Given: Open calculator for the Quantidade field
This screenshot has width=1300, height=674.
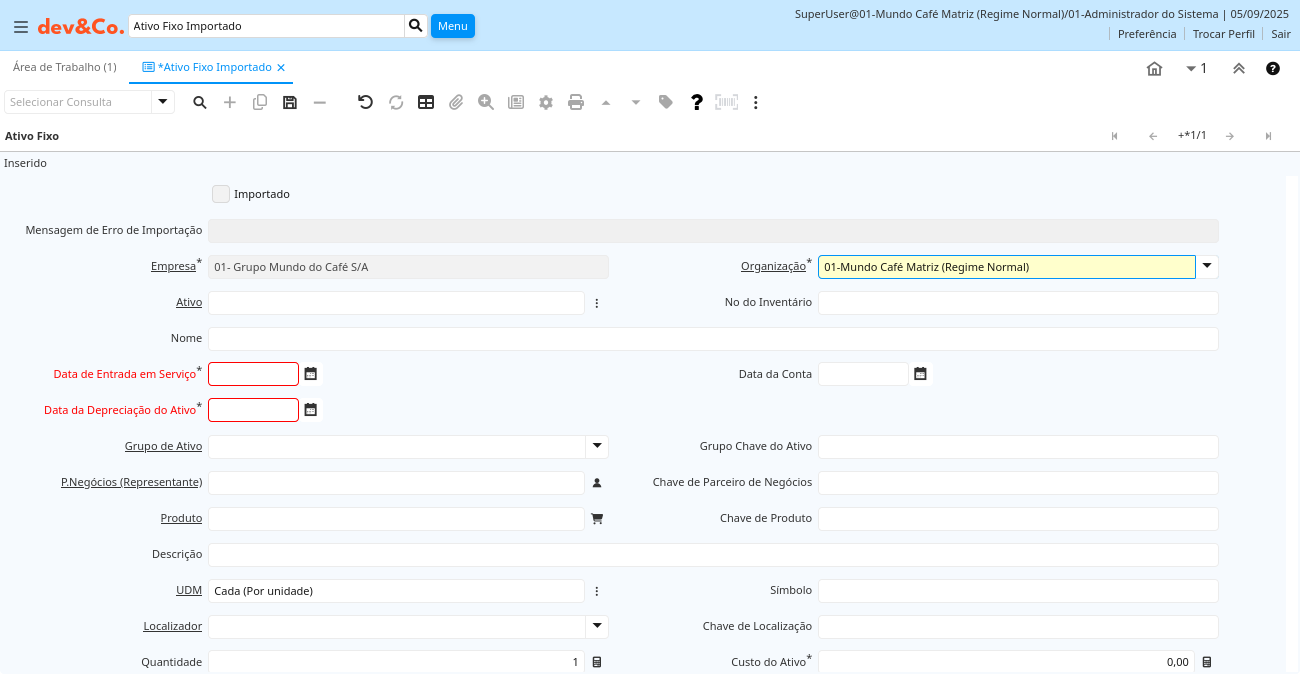Looking at the screenshot, I should (597, 662).
